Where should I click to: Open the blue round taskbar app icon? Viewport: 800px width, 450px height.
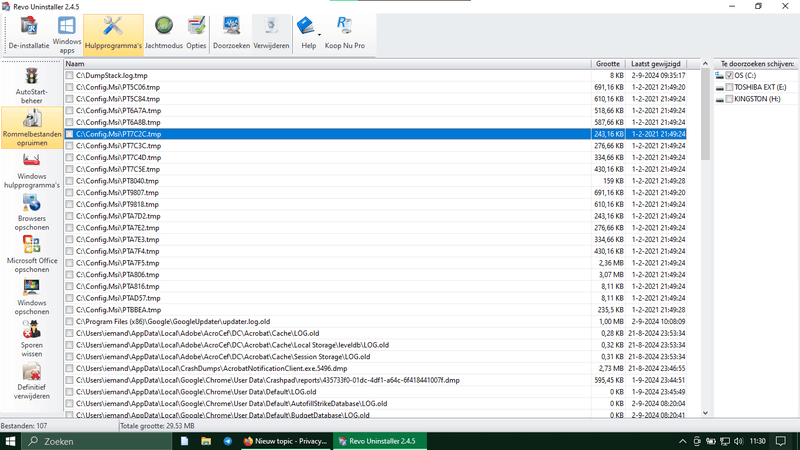[228, 441]
